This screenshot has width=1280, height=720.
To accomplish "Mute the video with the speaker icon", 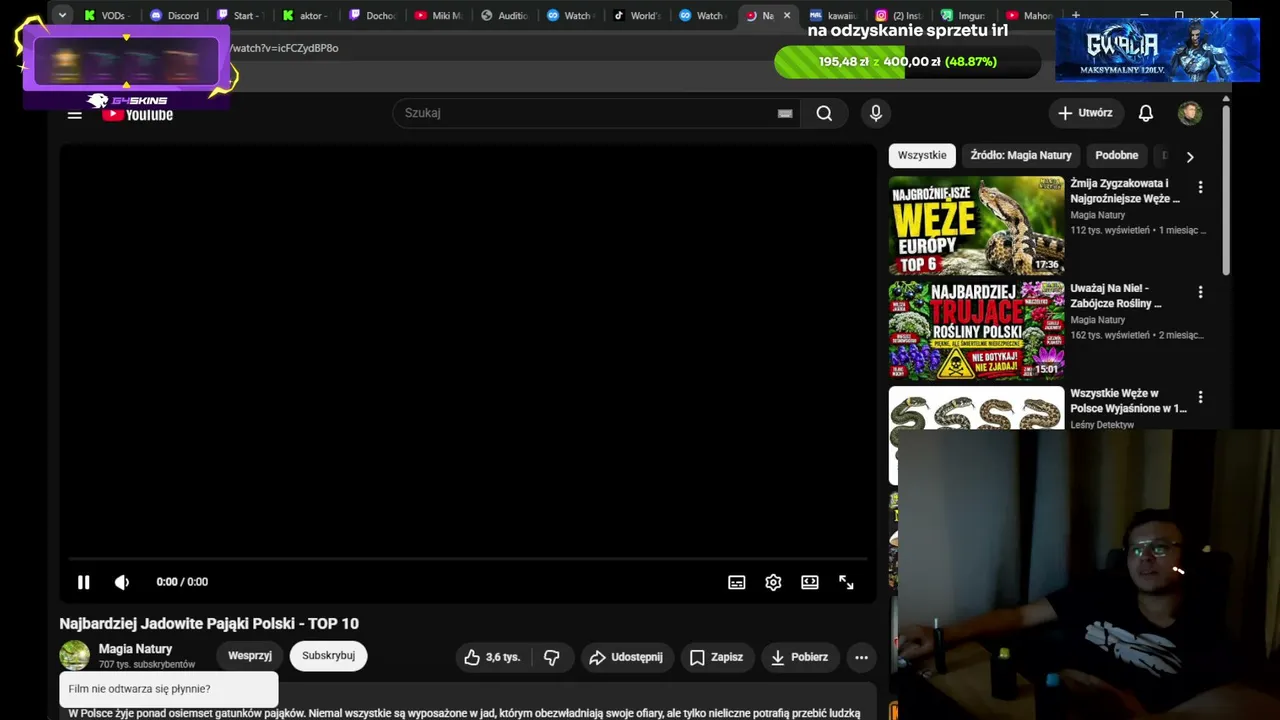I will click(122, 582).
